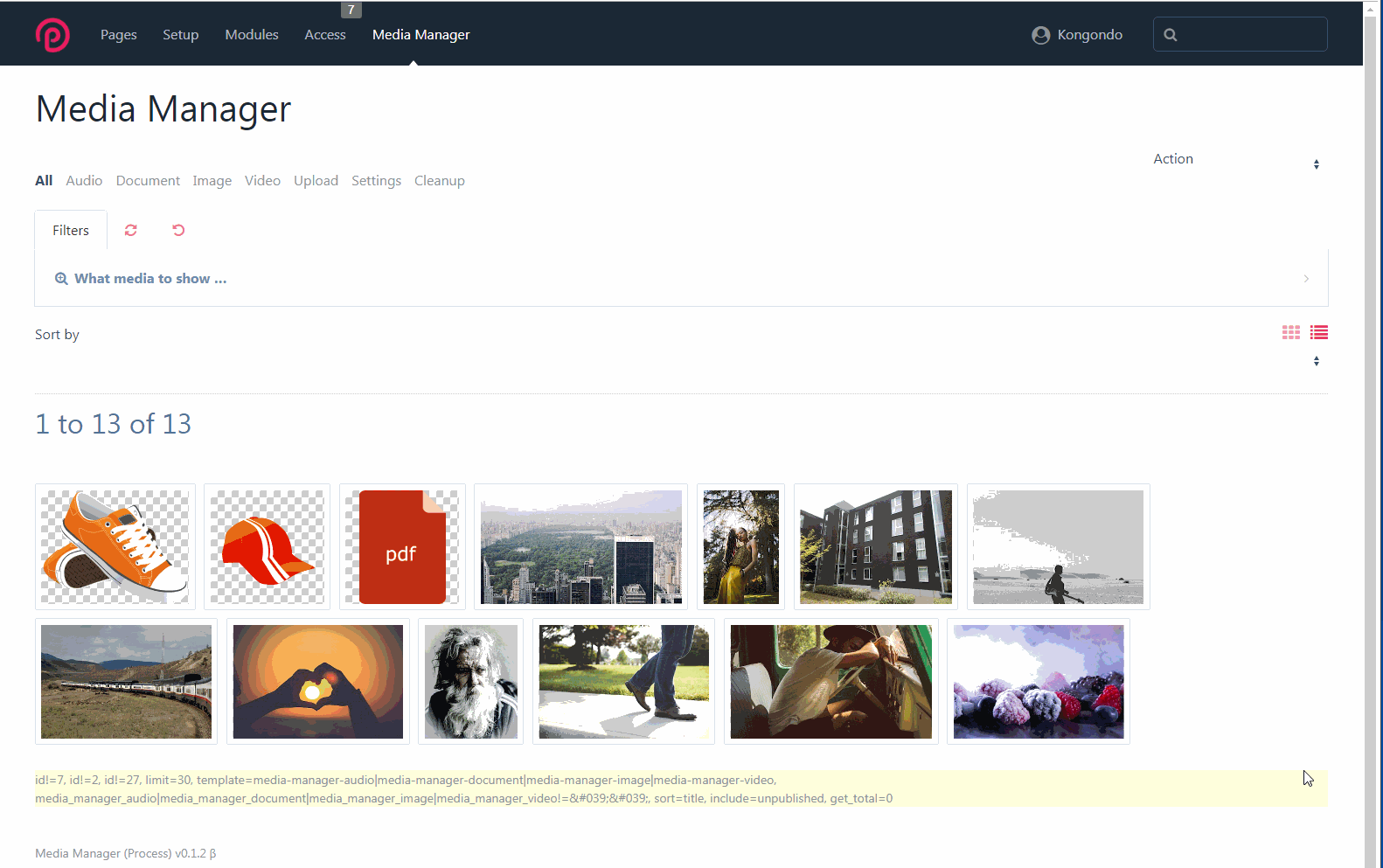Select the red cap thumbnail

(267, 547)
